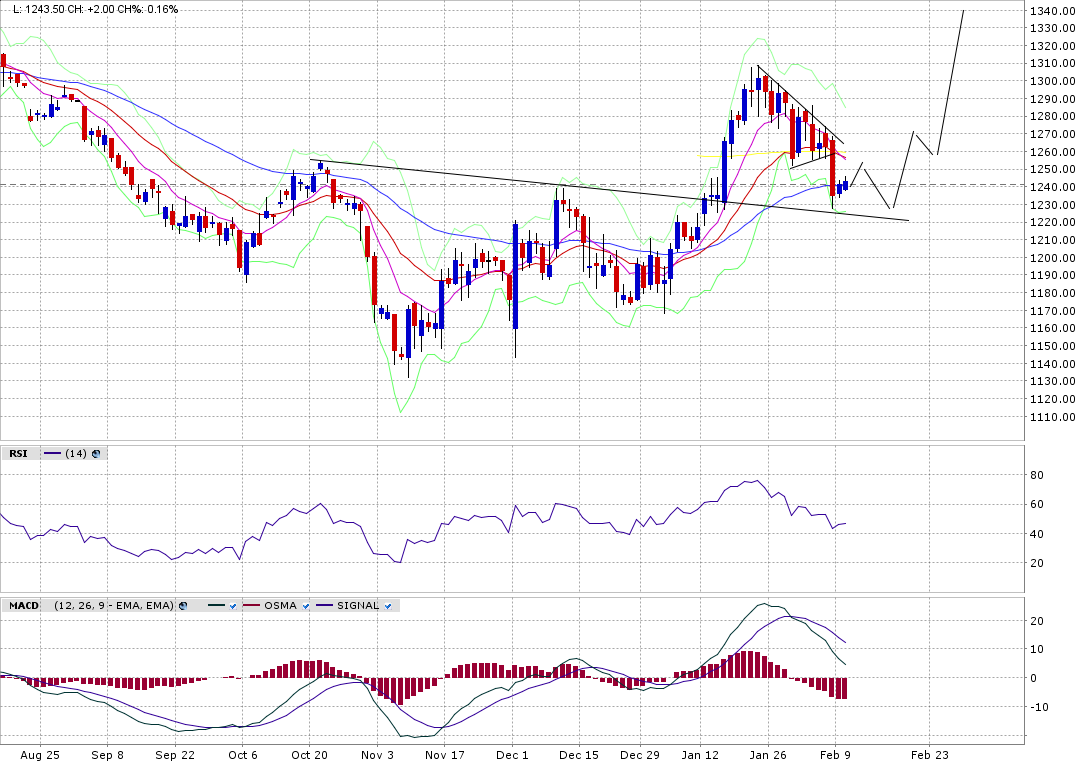Click the 1240.00 price axis label
The height and width of the screenshot is (769, 1084).
click(1053, 187)
